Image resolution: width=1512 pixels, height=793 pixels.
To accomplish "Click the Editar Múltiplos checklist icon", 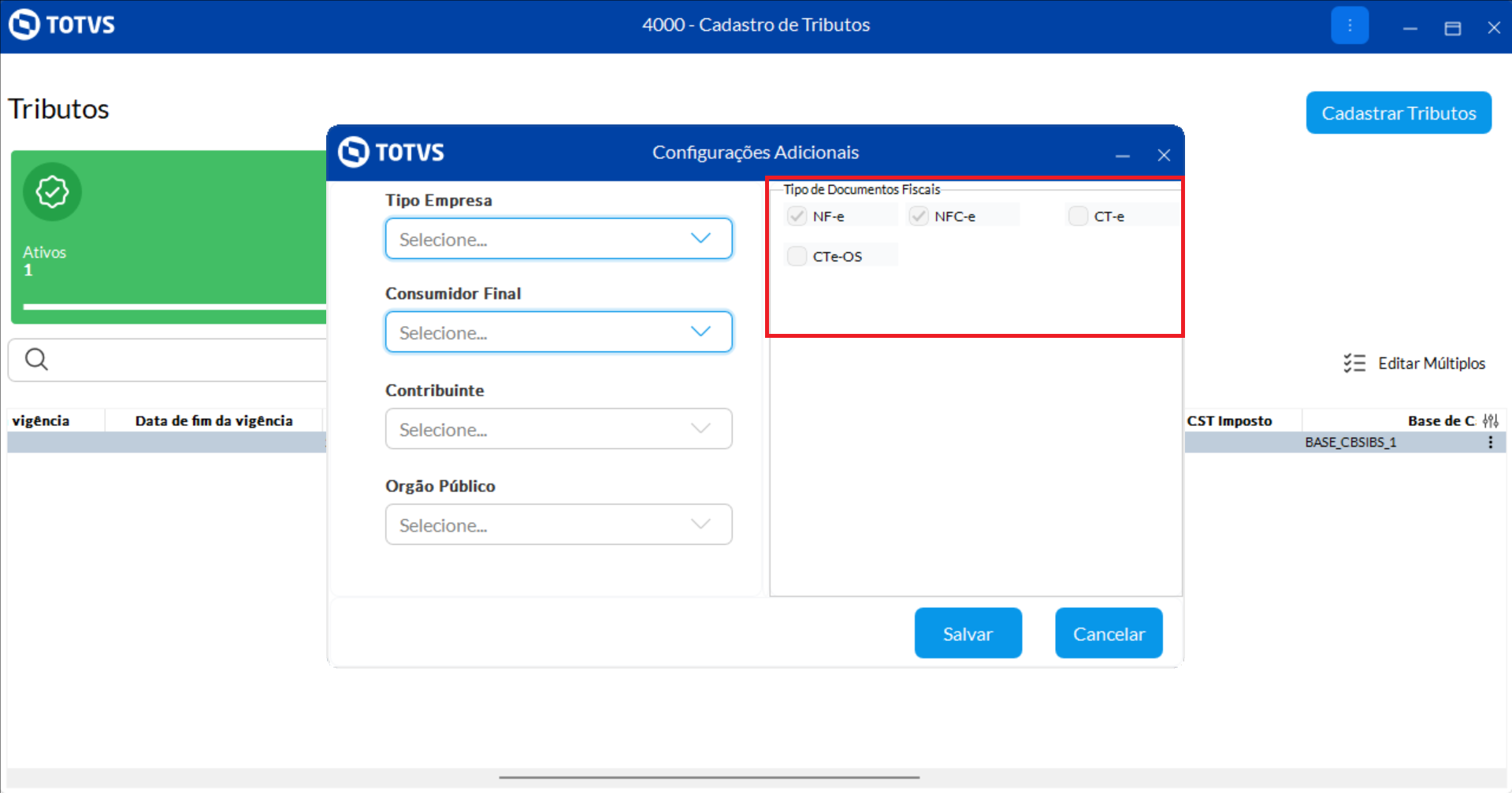I will (1354, 363).
